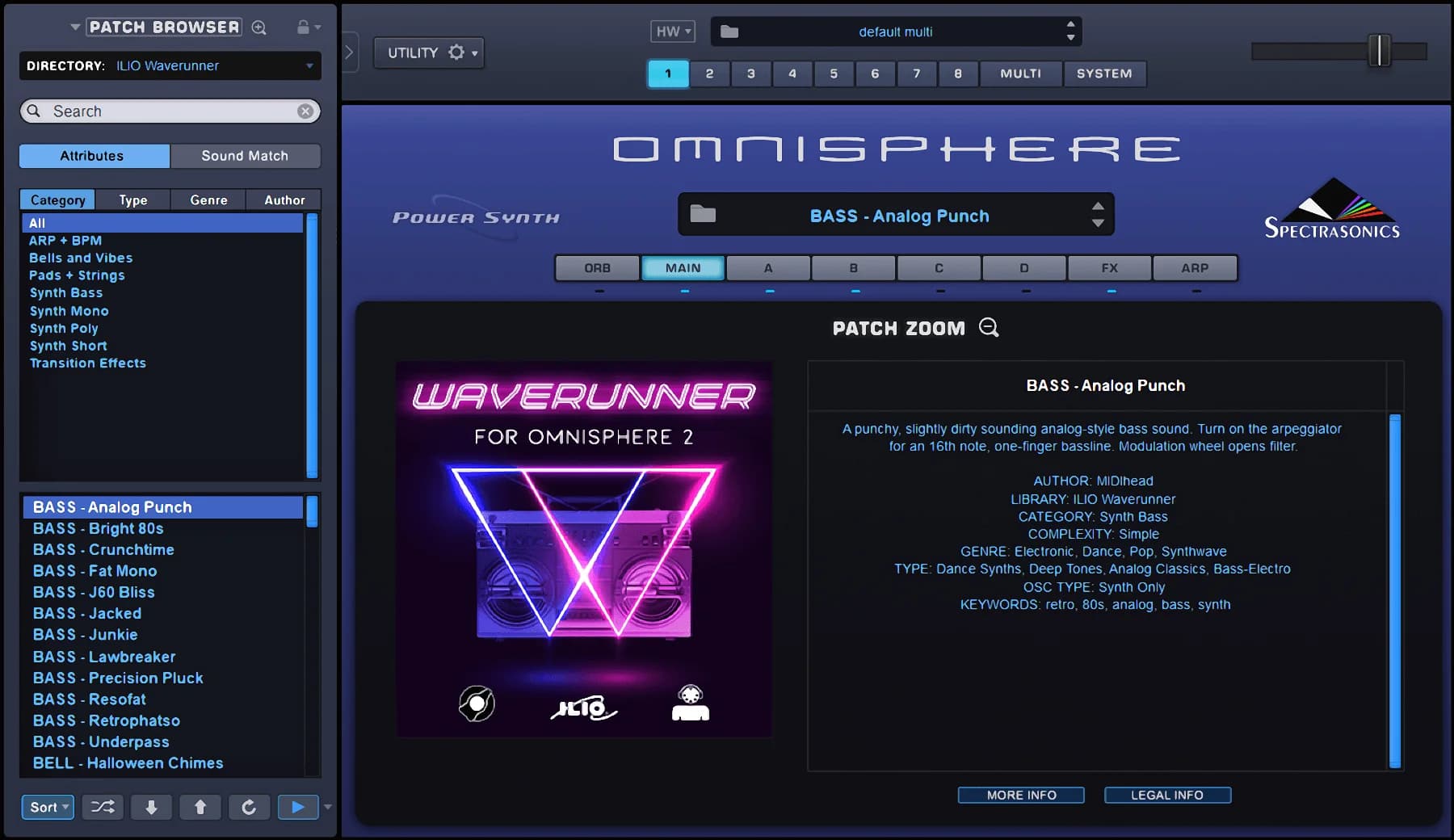Switch to the Sound Match mode
This screenshot has width=1454, height=840.
[x=245, y=155]
